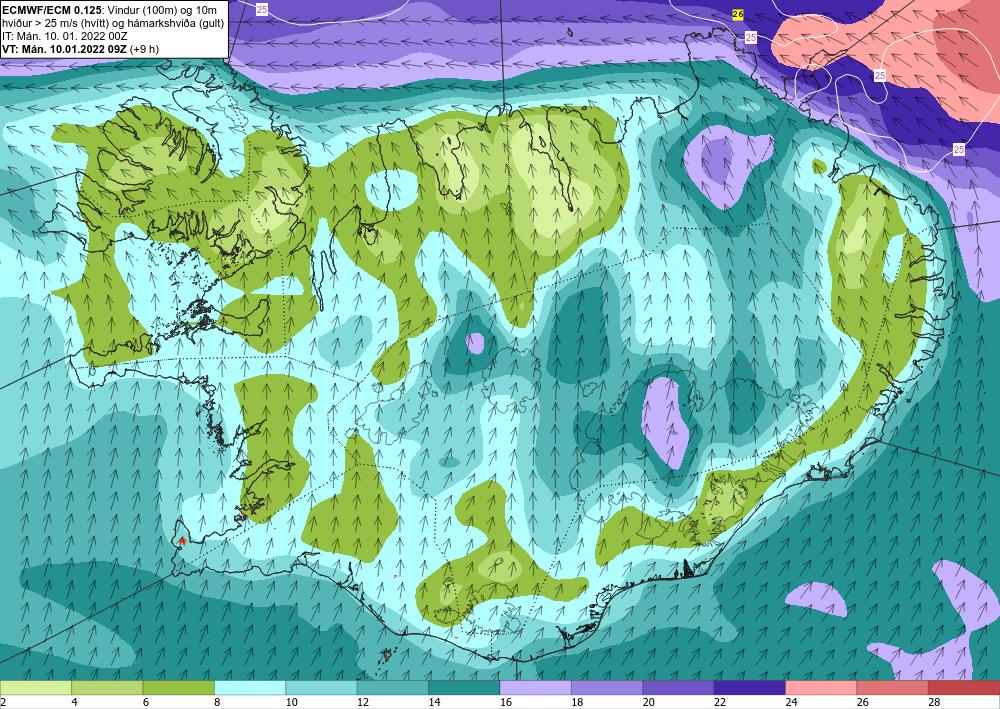Click the "25" contour label beside the title box
Viewport: 1000px width, 709px height.
point(262,9)
